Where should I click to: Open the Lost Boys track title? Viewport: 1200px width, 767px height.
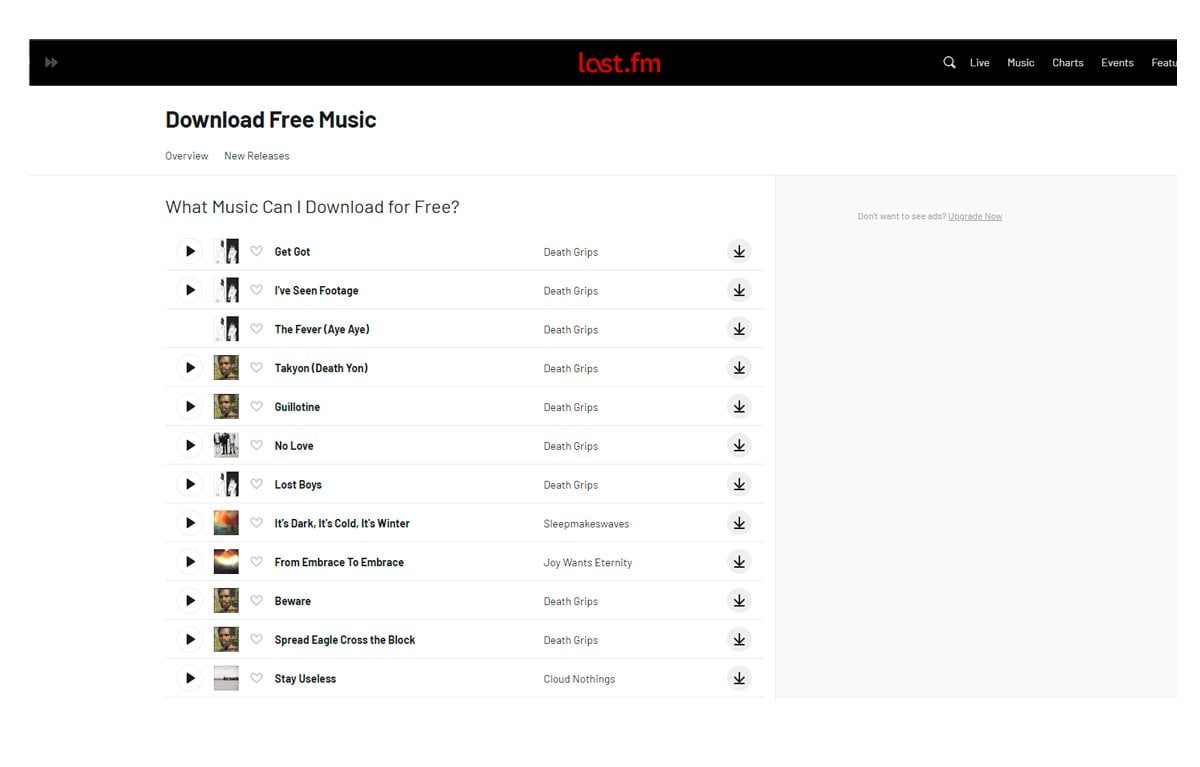coord(299,485)
